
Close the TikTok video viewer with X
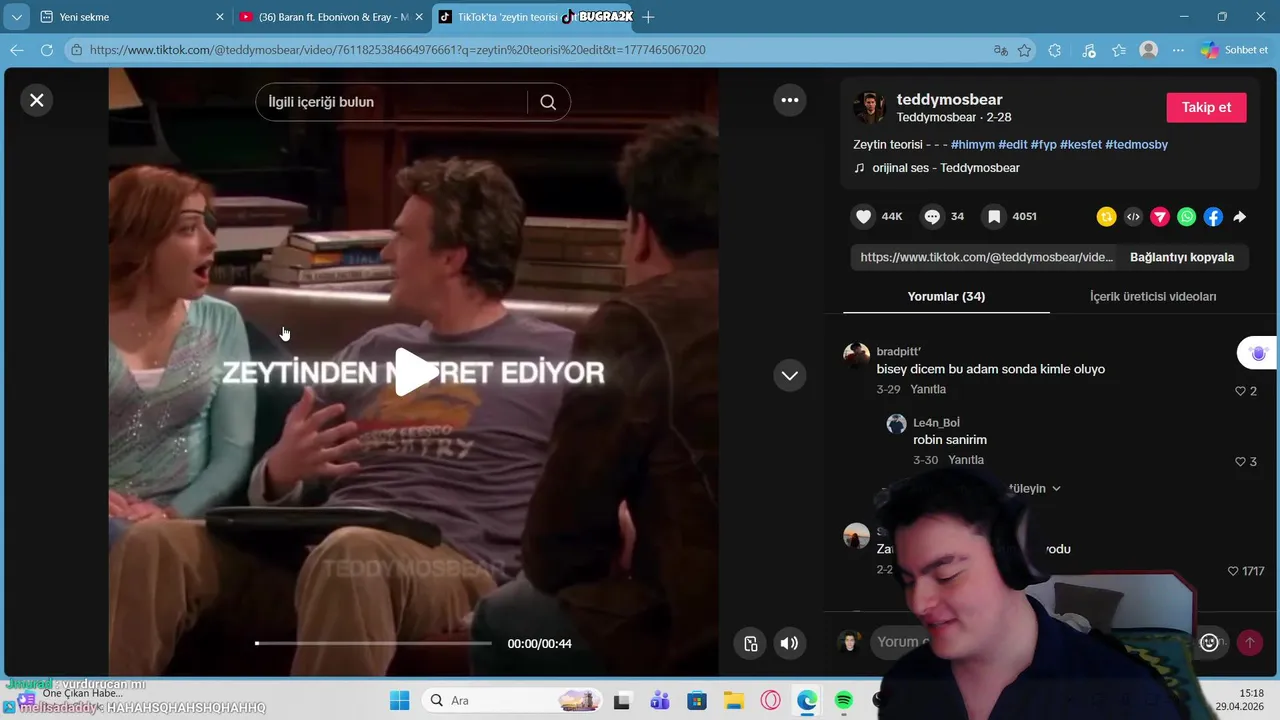pyautogui.click(x=37, y=100)
